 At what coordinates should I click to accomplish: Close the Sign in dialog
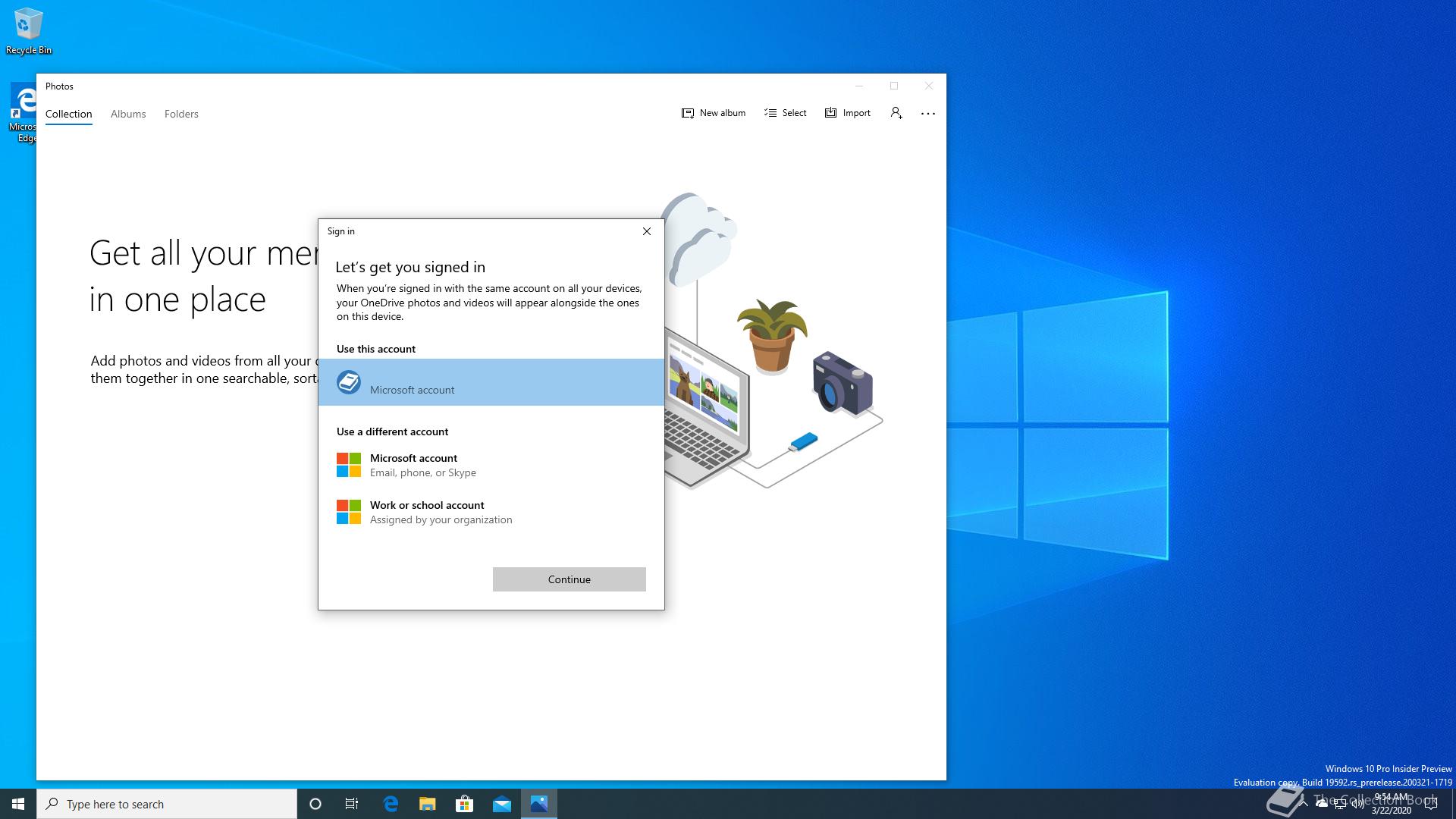tap(647, 231)
